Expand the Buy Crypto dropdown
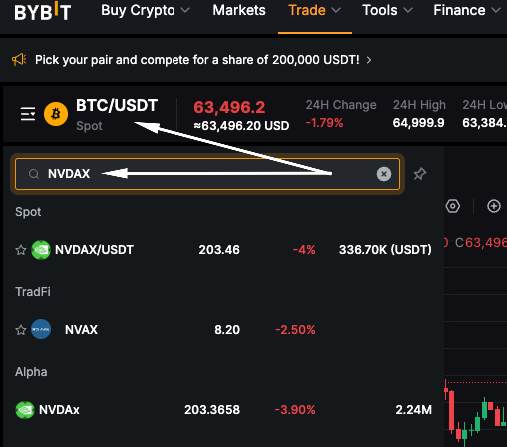 pos(145,10)
